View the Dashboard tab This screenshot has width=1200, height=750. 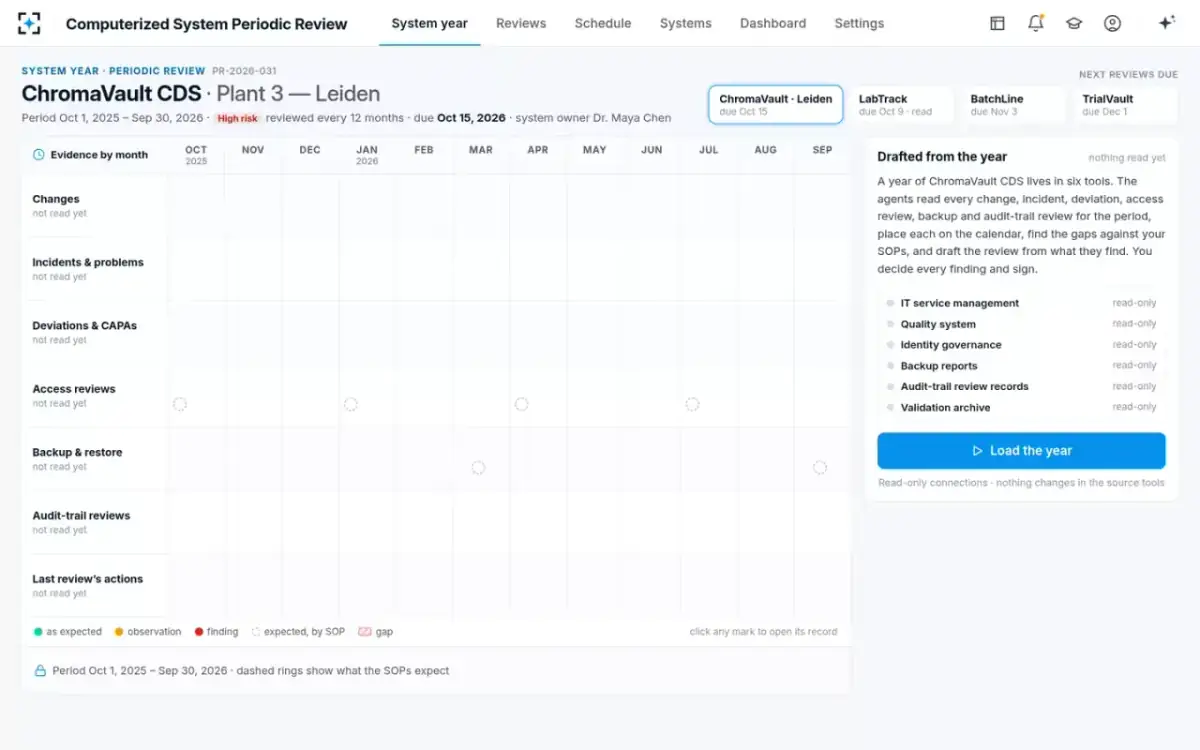pos(773,23)
